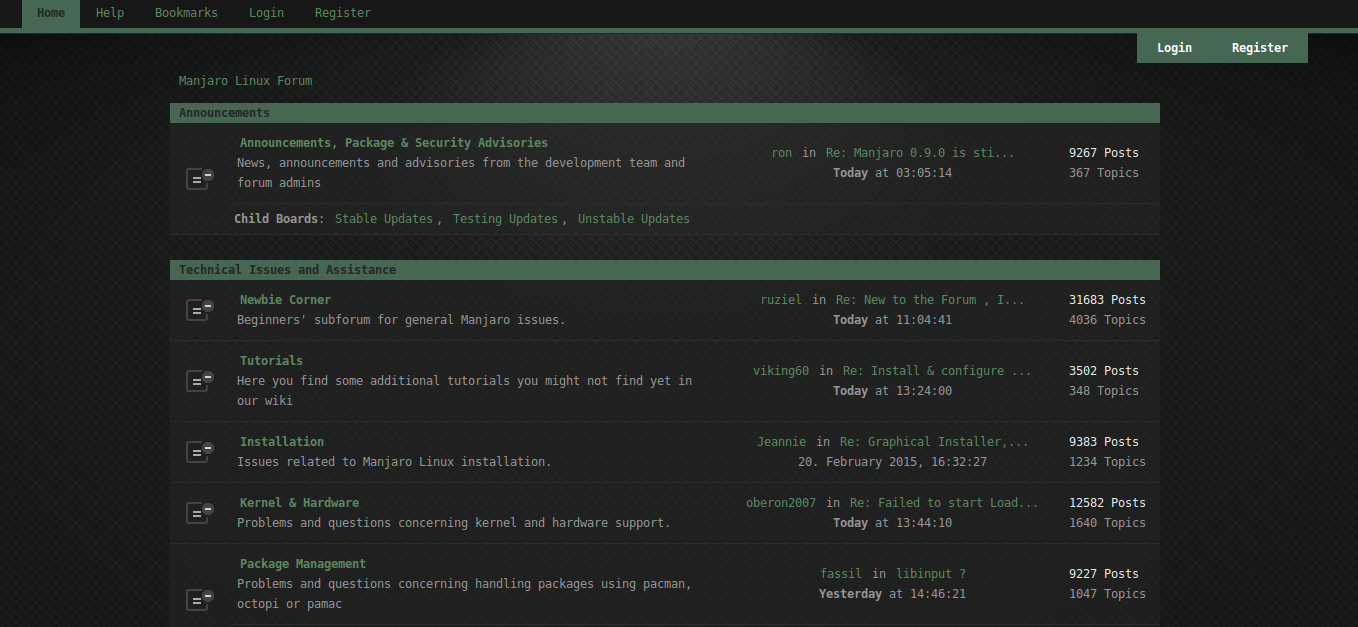The image size is (1358, 627).
Task: Open the Testing Updates child board
Action: tap(505, 218)
